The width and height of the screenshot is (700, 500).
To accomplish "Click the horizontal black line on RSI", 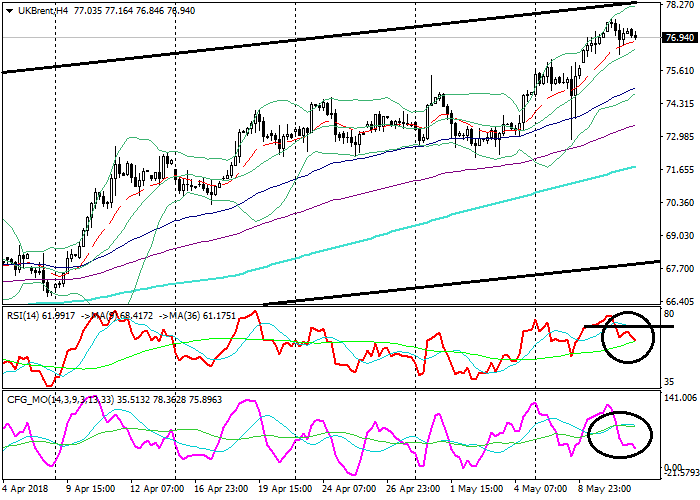I will (640, 326).
